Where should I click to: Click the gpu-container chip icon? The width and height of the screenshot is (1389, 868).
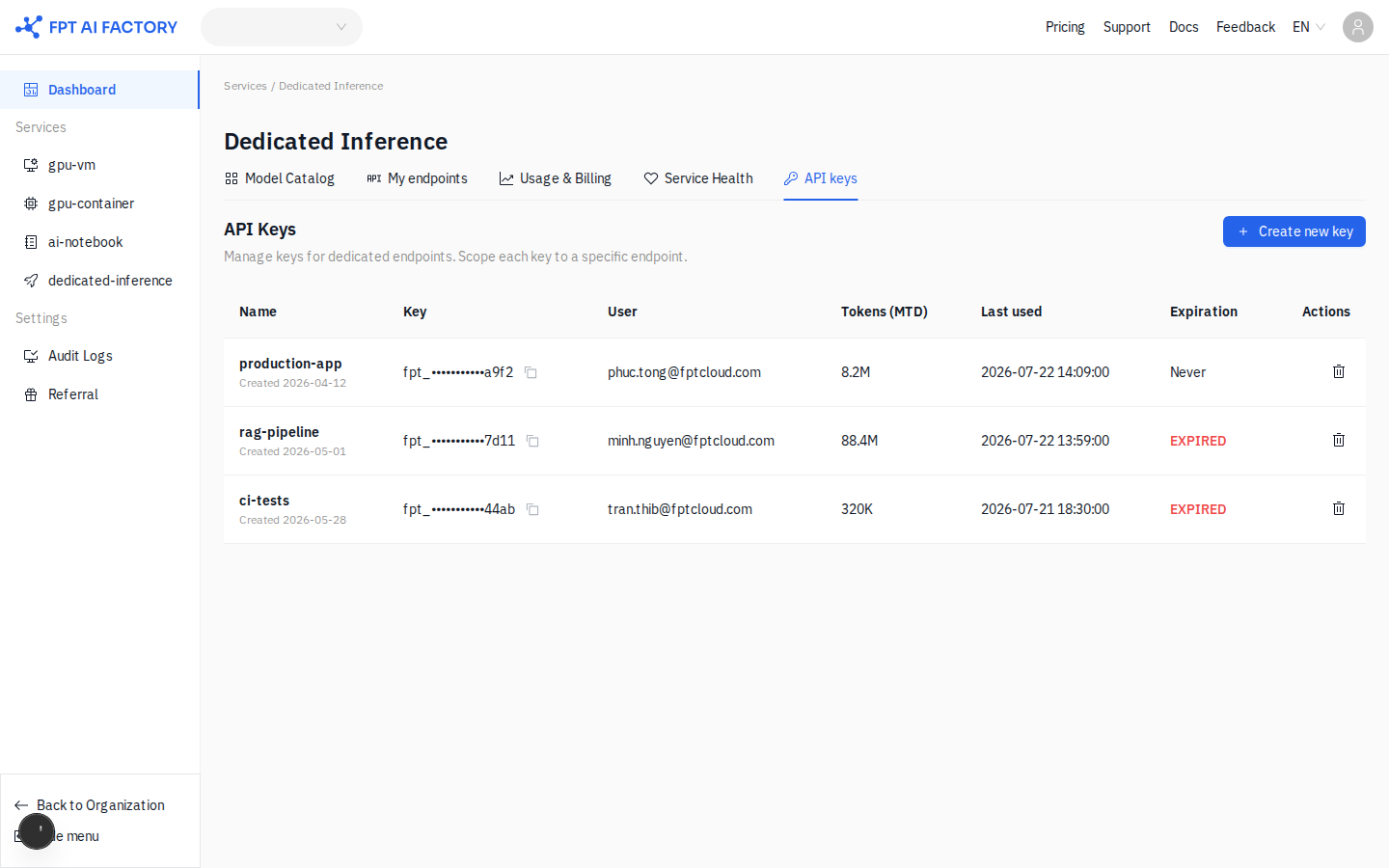click(31, 203)
